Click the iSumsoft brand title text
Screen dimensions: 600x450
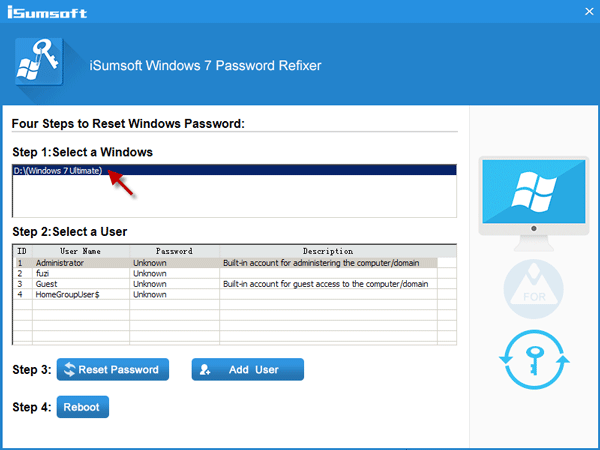point(47,12)
